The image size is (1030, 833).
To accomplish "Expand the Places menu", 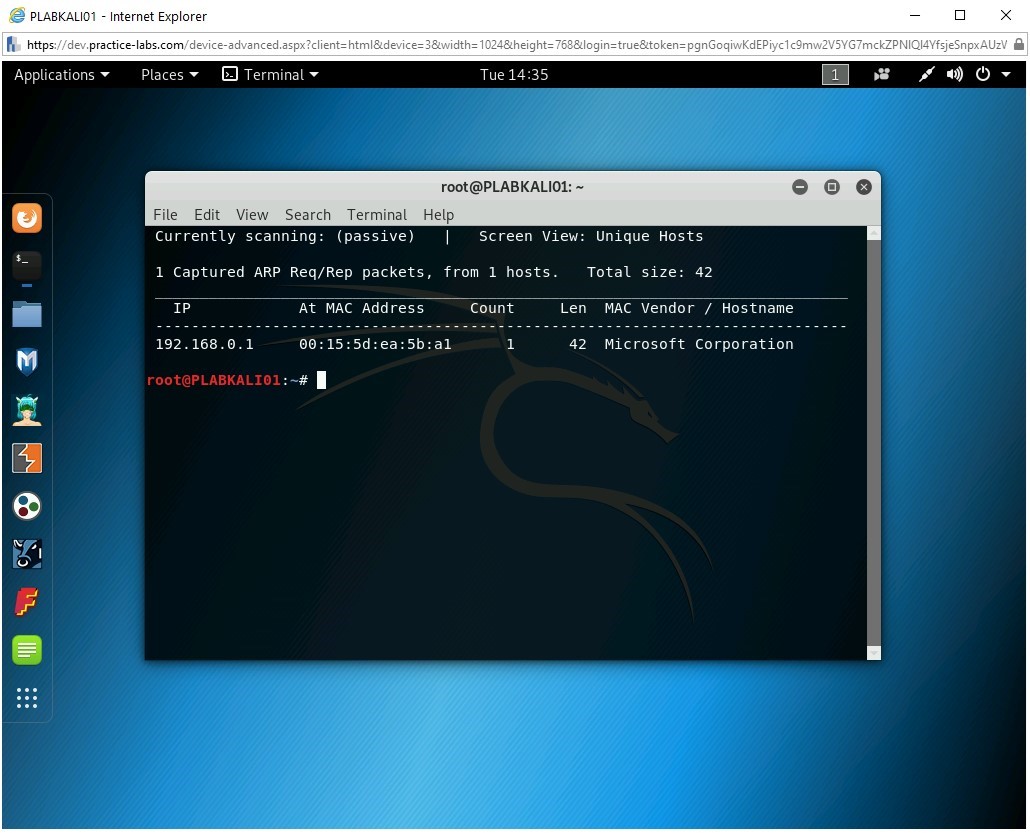I will click(x=169, y=75).
